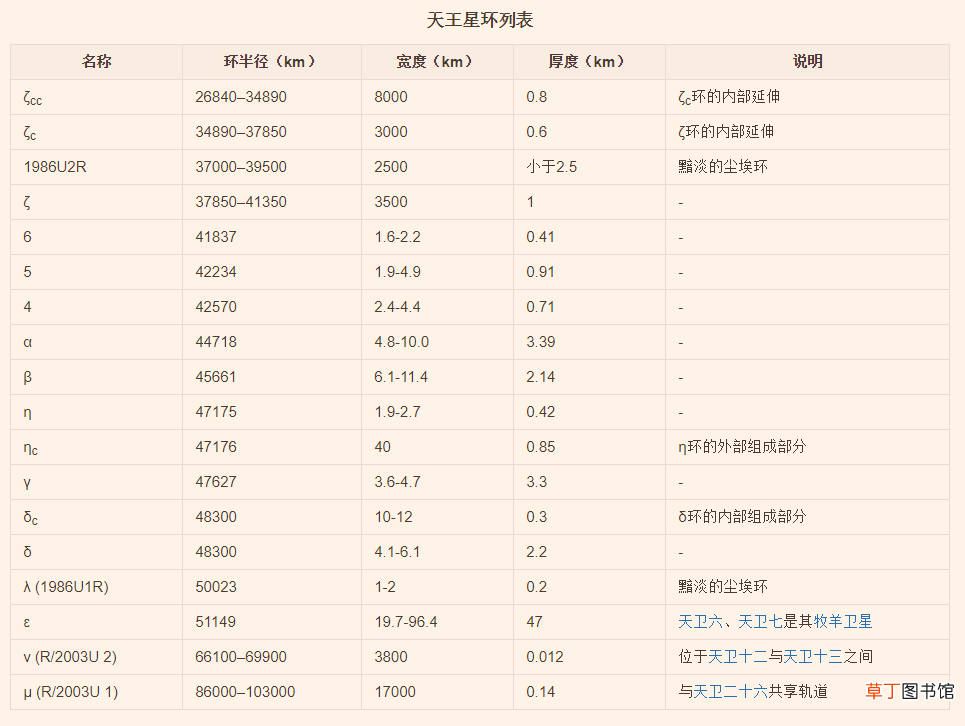Image resolution: width=965 pixels, height=726 pixels.
Task: Select thickness value 0.012
Action: [x=545, y=657]
